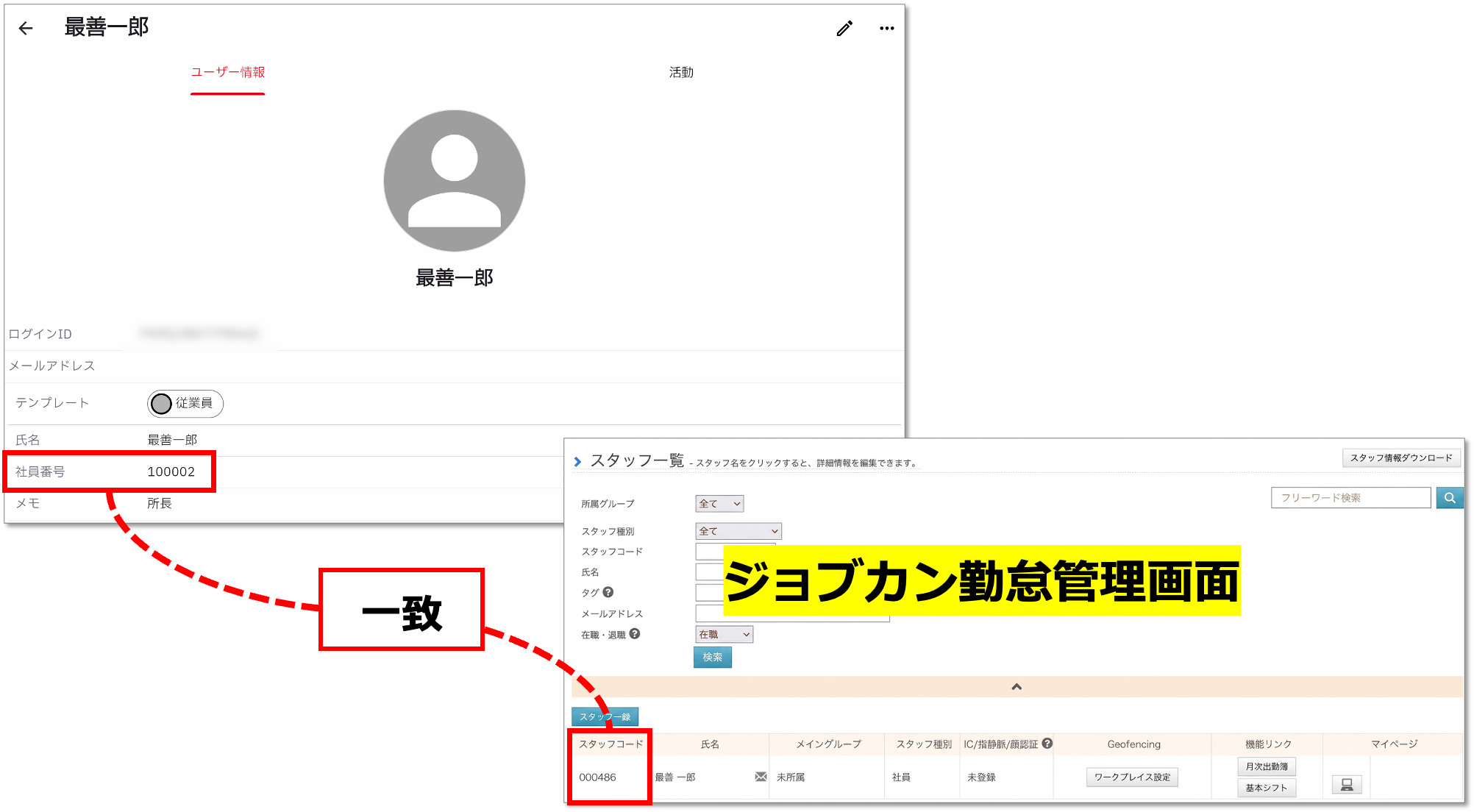Viewport: 1474px width, 812px height.
Task: Click the computer My Page icon
Action: [1346, 785]
